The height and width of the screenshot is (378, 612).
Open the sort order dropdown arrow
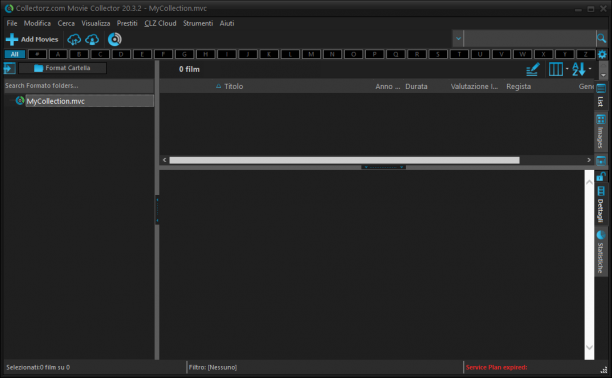tap(590, 69)
